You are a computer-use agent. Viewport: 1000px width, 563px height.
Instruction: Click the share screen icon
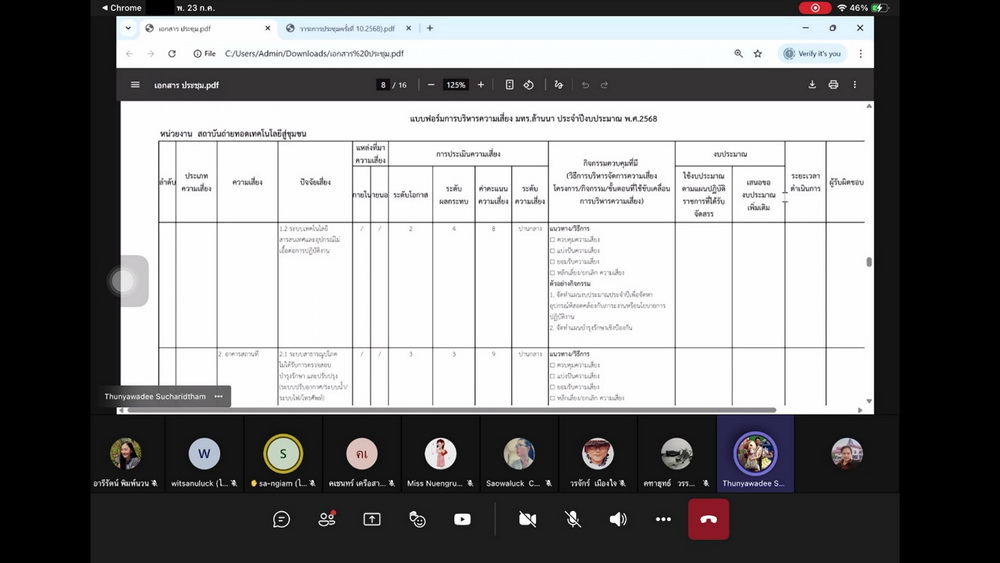(372, 520)
